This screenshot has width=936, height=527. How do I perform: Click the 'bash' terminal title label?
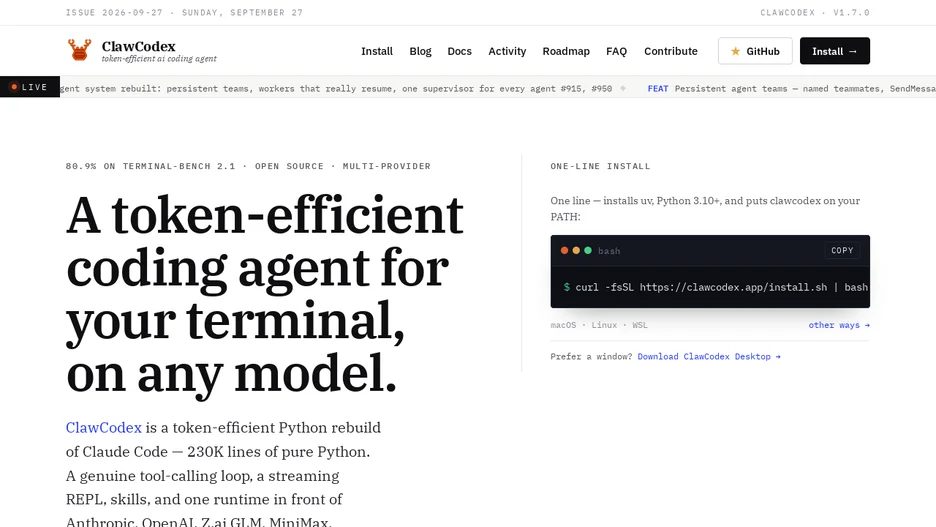pyautogui.click(x=609, y=251)
